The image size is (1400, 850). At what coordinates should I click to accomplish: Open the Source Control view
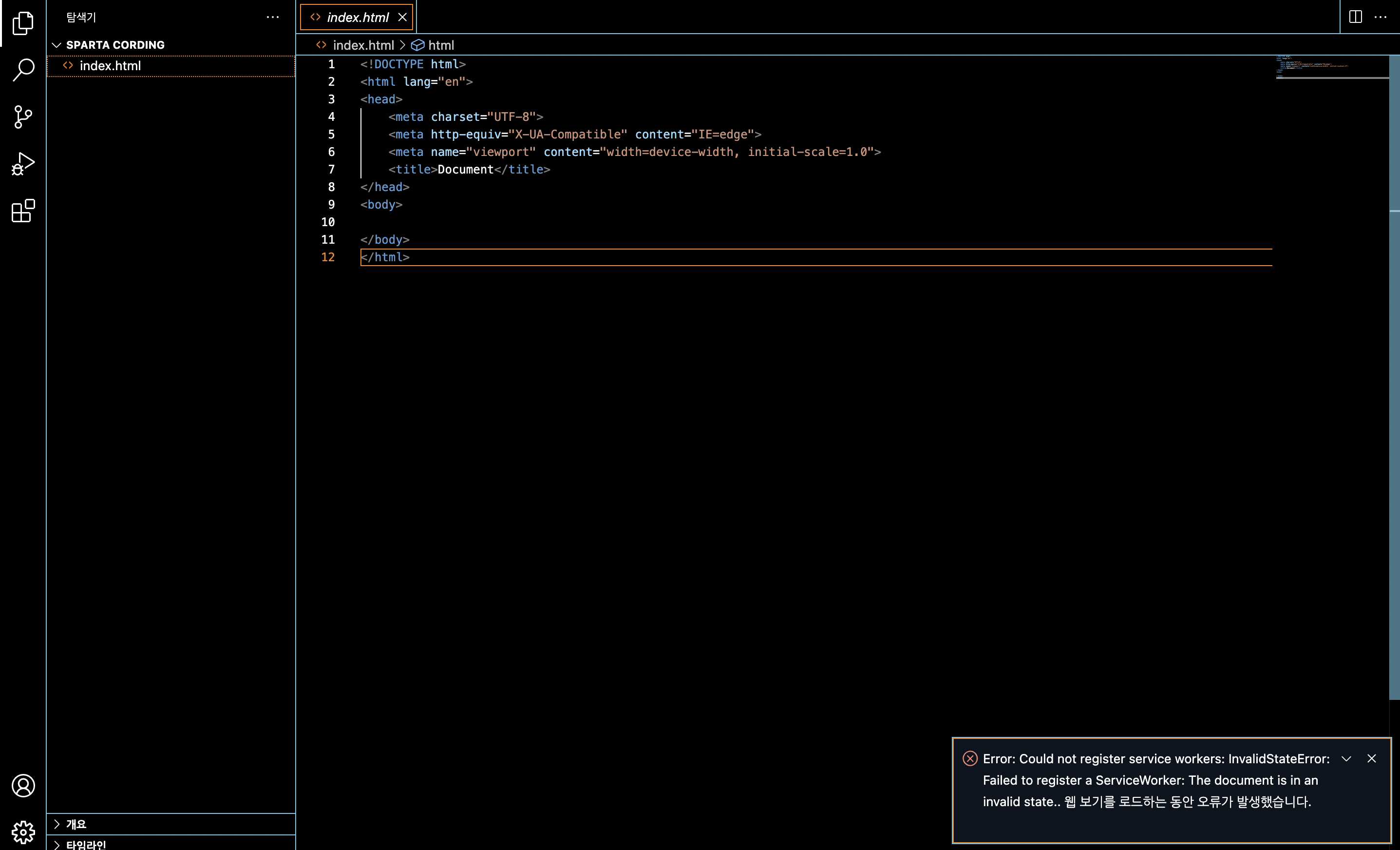(x=23, y=116)
